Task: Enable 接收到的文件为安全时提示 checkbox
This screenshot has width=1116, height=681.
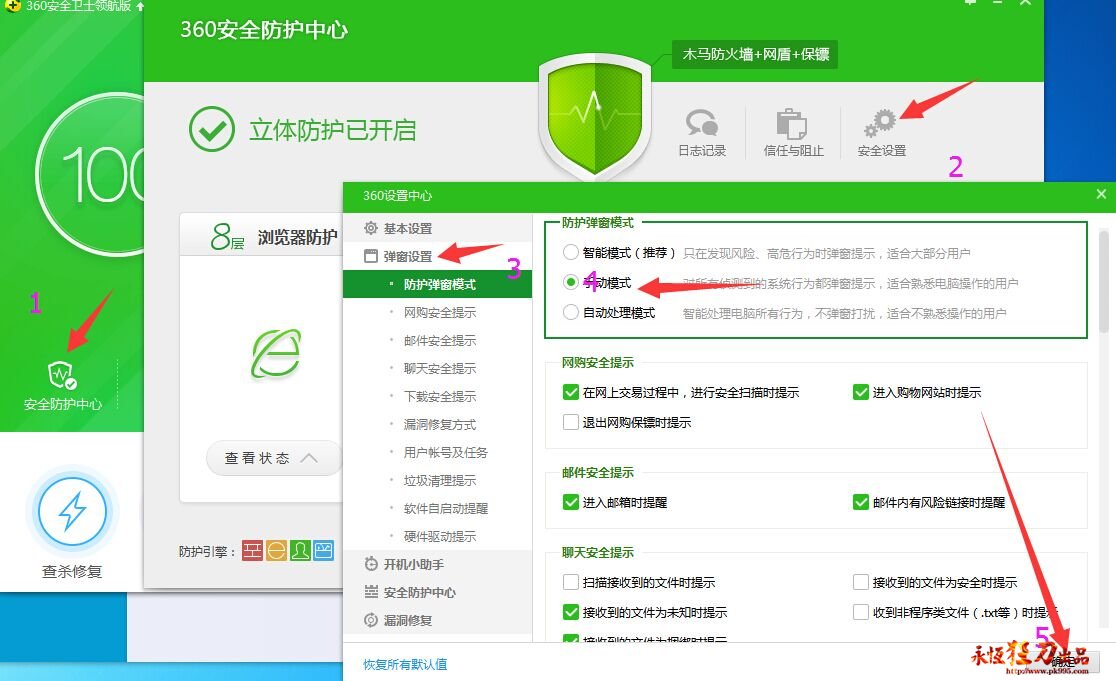Action: click(x=860, y=582)
